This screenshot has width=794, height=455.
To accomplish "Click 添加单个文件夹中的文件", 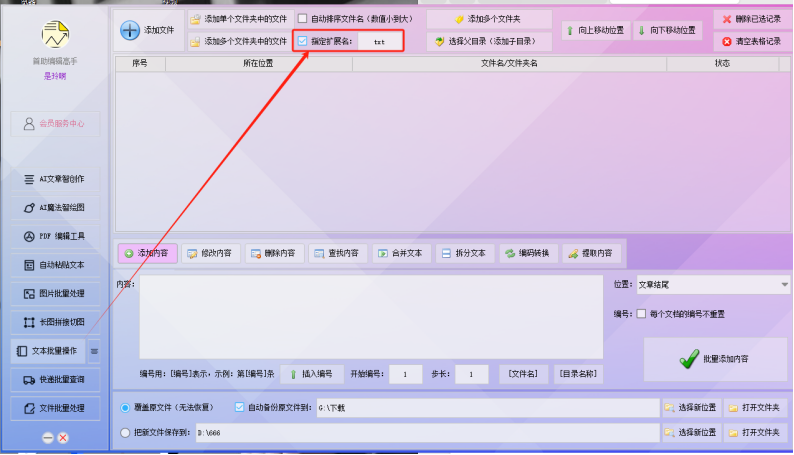I will (239, 19).
